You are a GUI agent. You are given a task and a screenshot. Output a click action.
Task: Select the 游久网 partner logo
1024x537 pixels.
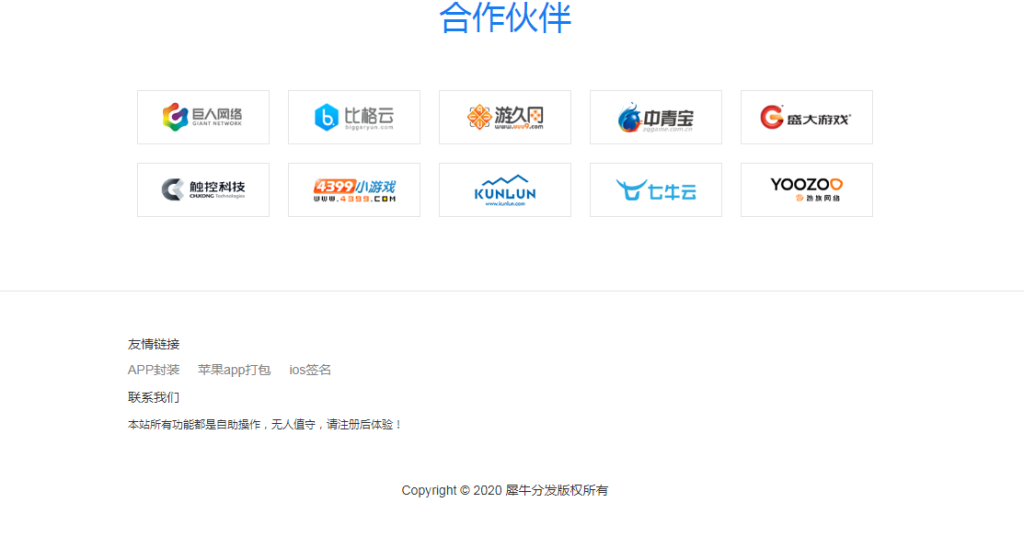point(505,117)
